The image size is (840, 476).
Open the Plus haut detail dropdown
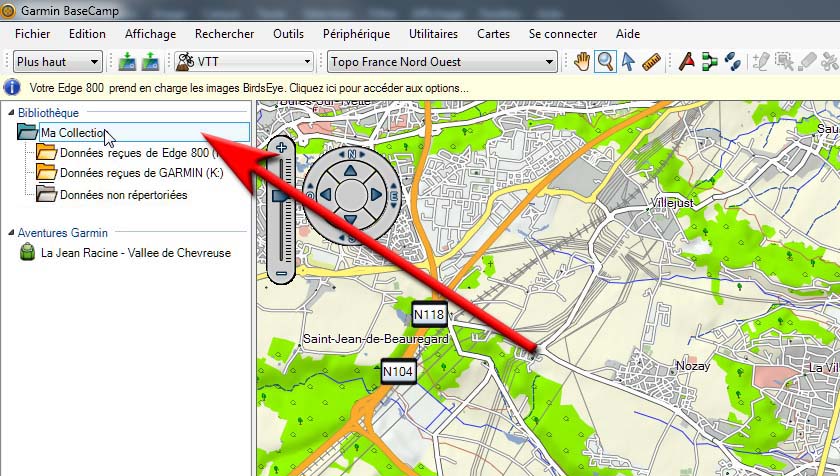pyautogui.click(x=57, y=62)
